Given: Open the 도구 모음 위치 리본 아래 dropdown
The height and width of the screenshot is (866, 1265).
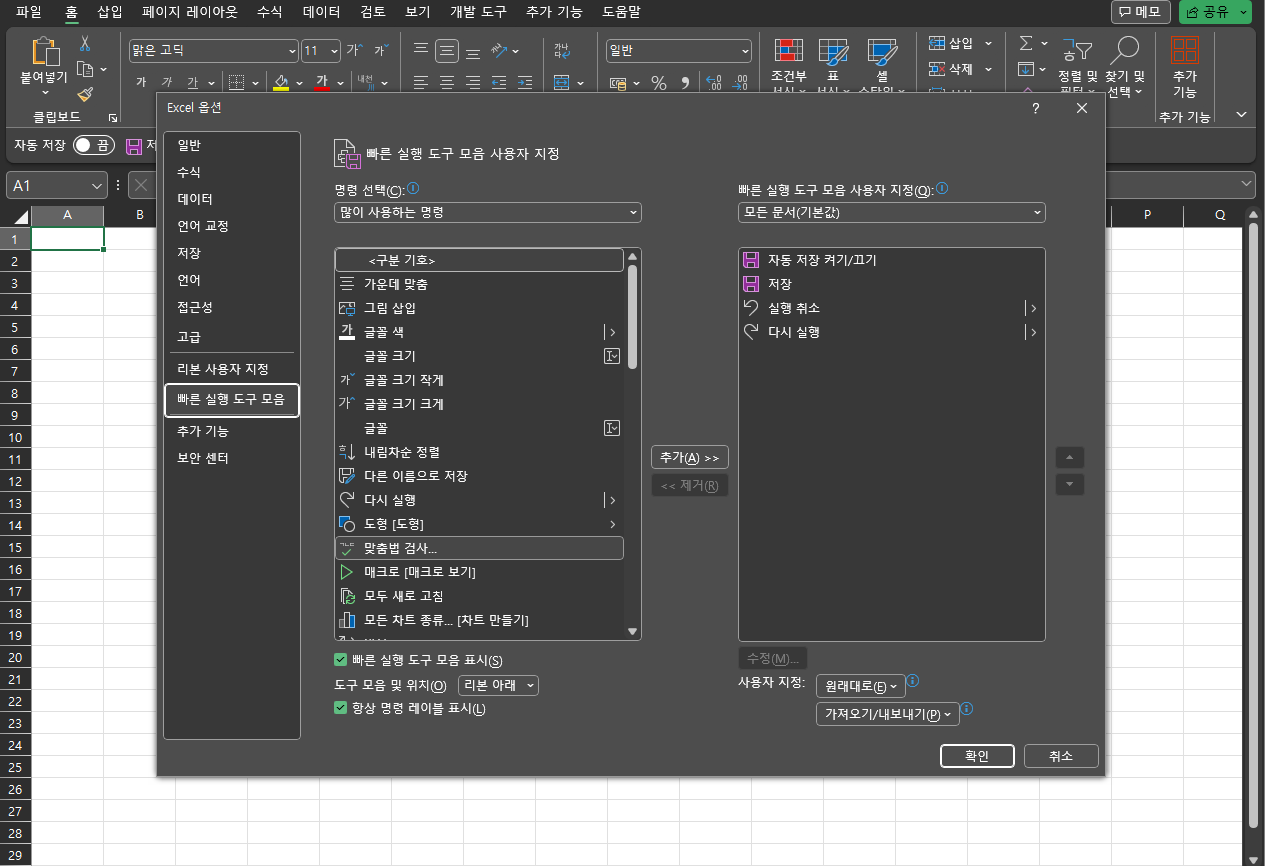Looking at the screenshot, I should coord(498,685).
